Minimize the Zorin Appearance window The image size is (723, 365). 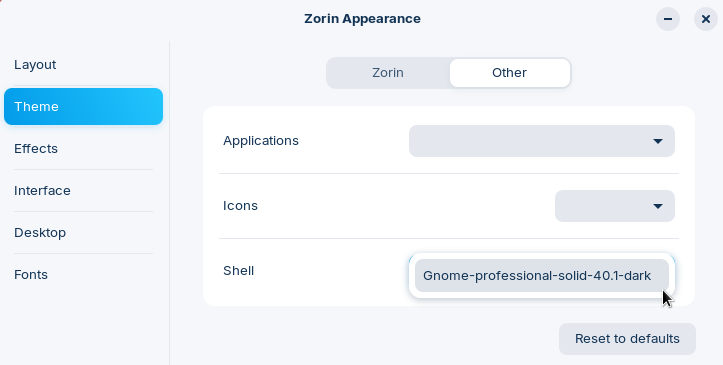click(668, 19)
